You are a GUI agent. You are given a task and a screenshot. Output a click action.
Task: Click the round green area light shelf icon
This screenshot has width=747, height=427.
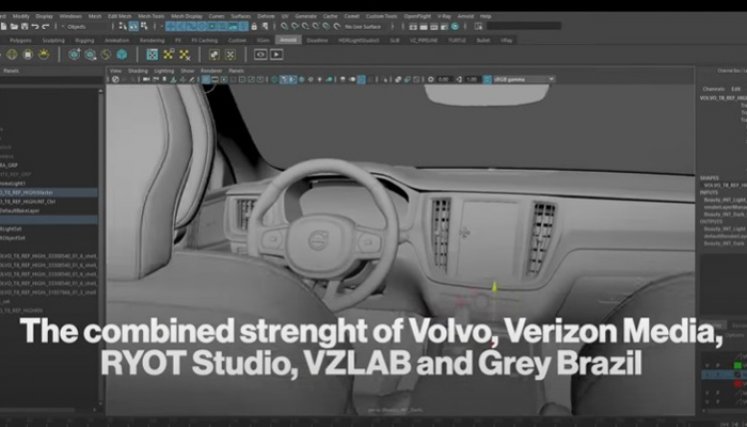[12, 54]
